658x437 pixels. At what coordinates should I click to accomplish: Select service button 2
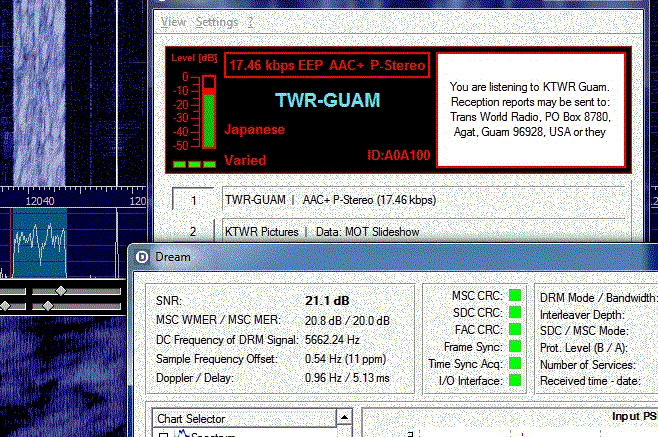[x=193, y=231]
